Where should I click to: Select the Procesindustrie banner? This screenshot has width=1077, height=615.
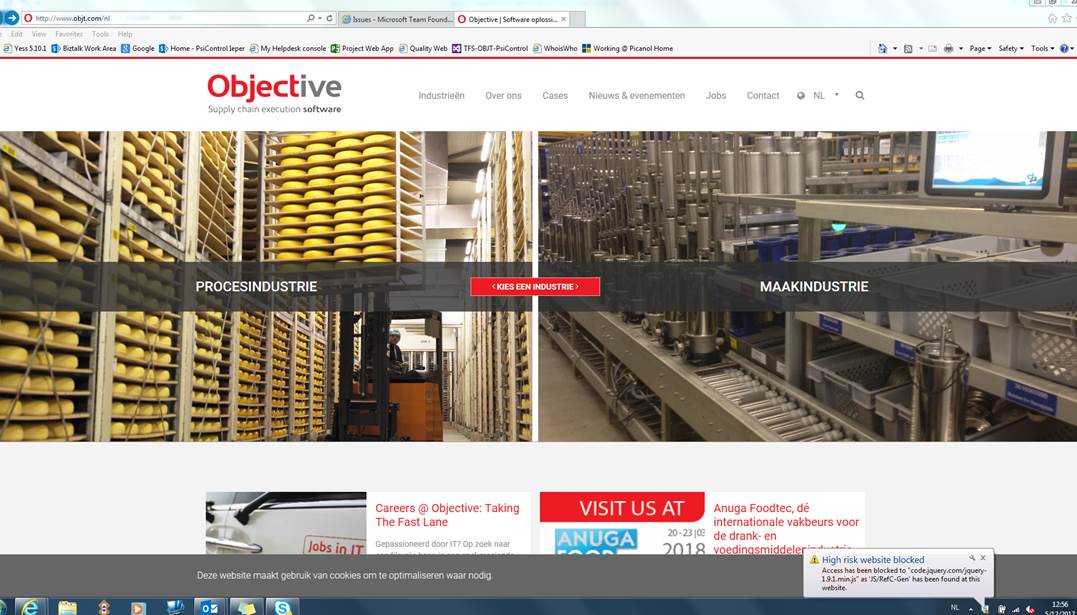[256, 287]
